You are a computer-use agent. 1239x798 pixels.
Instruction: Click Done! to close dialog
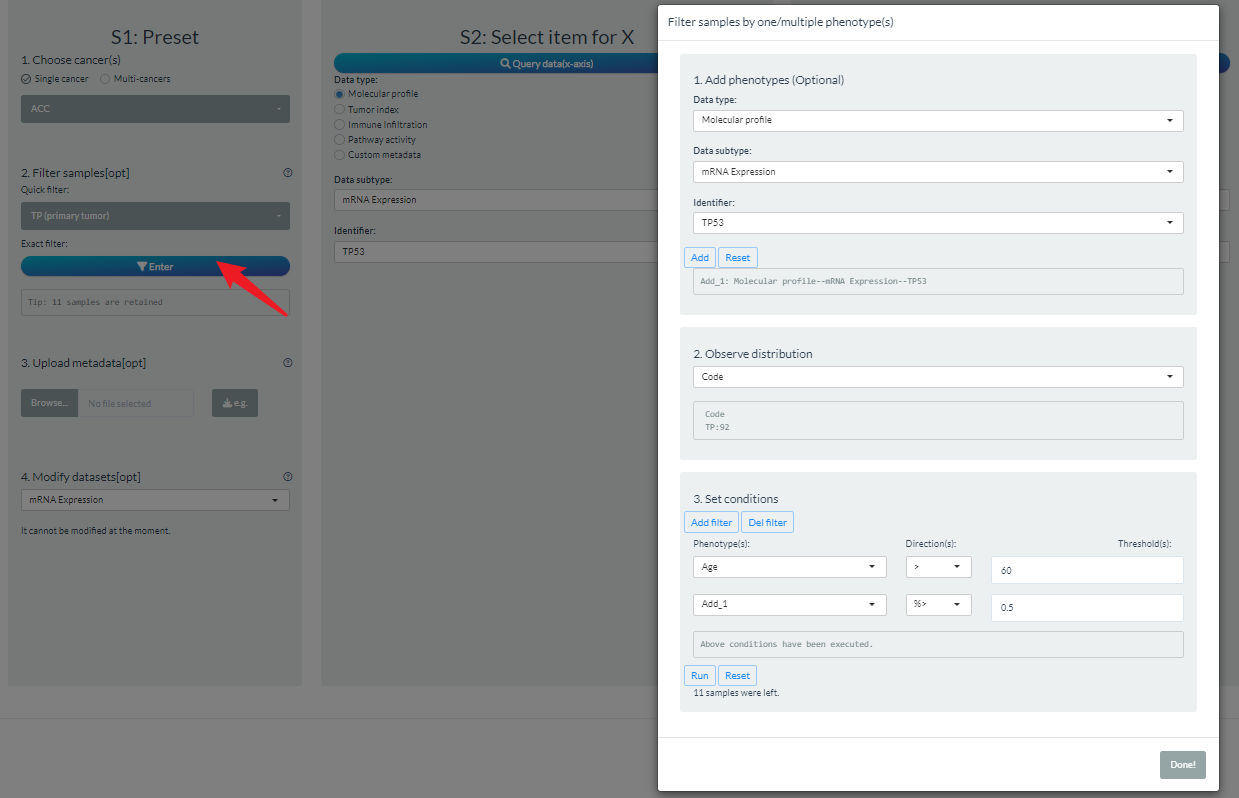[x=1183, y=765]
